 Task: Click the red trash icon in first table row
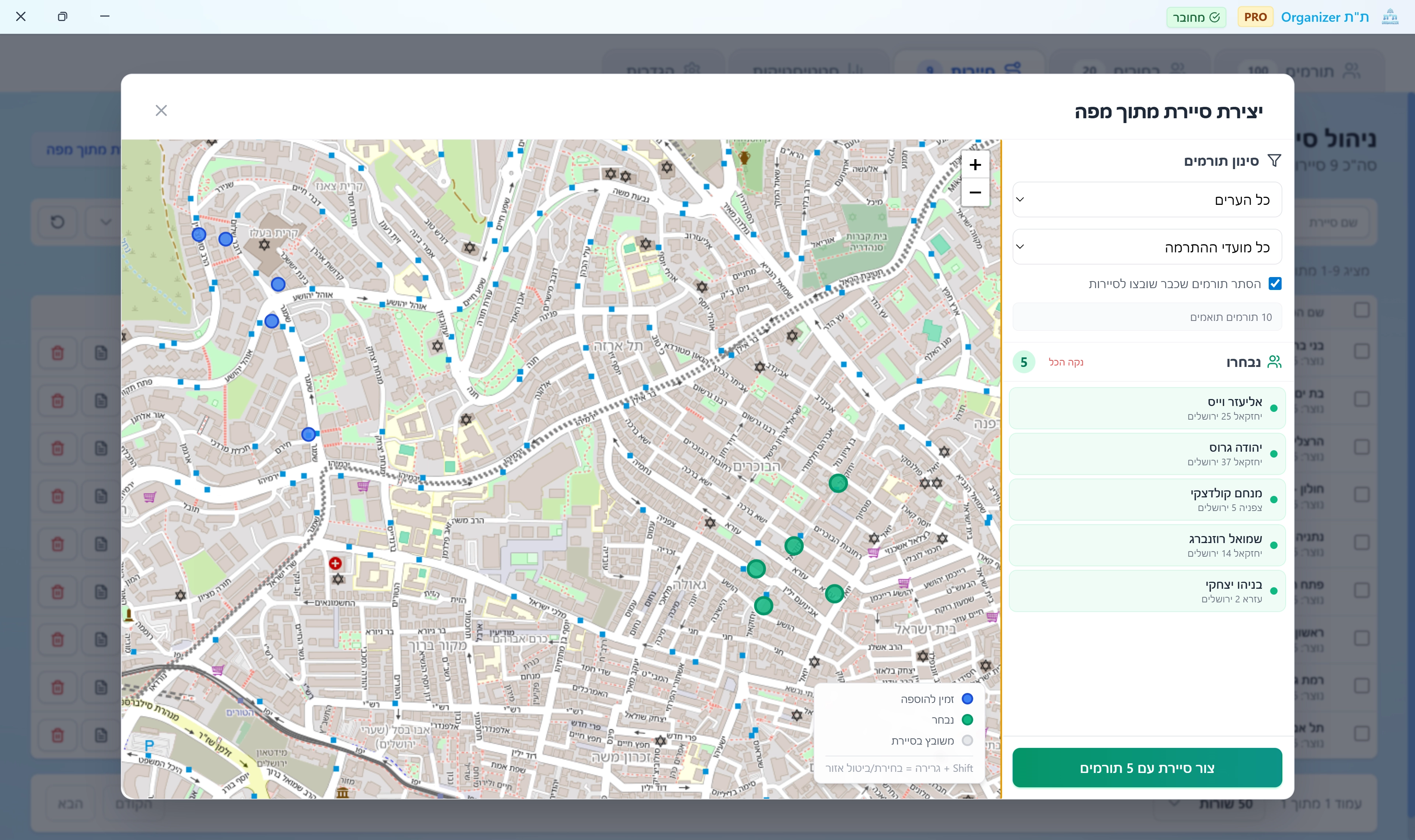(57, 353)
